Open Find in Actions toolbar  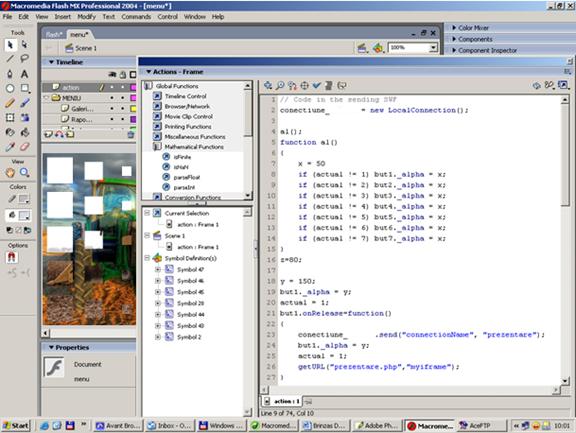pos(280,86)
